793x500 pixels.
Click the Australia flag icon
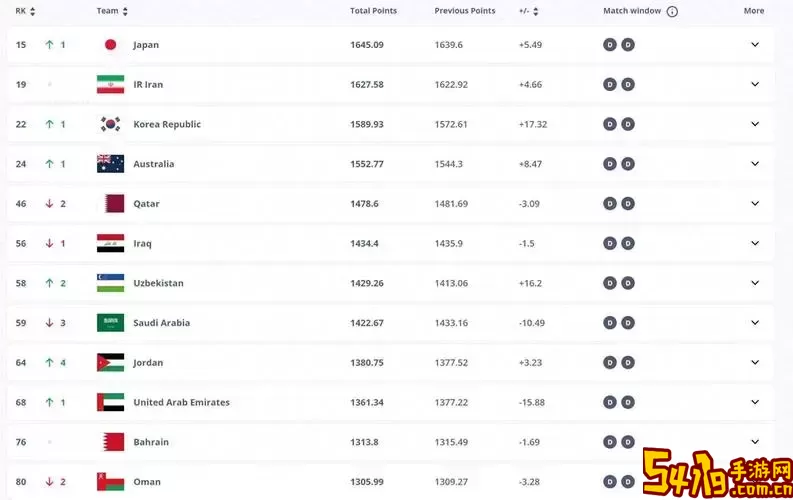(x=110, y=164)
